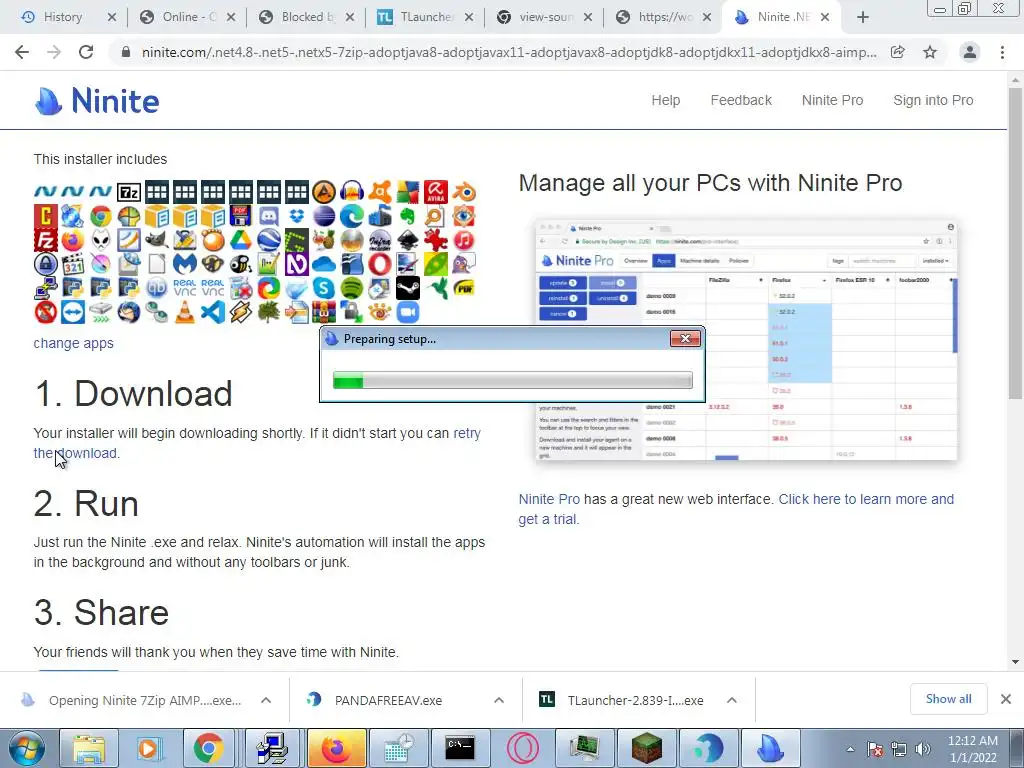Click the qBittorrent icon
Image resolution: width=1024 pixels, height=768 pixels.
pos(157,288)
